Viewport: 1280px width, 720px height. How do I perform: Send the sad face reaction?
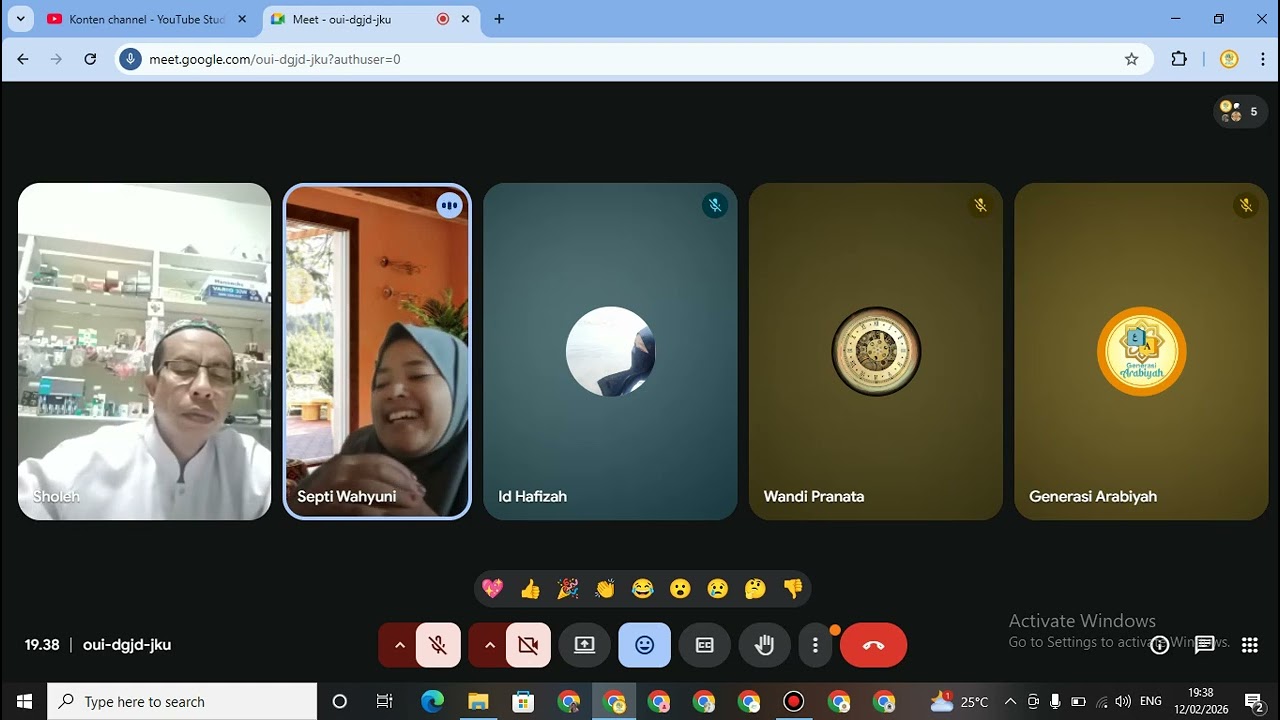click(x=718, y=589)
